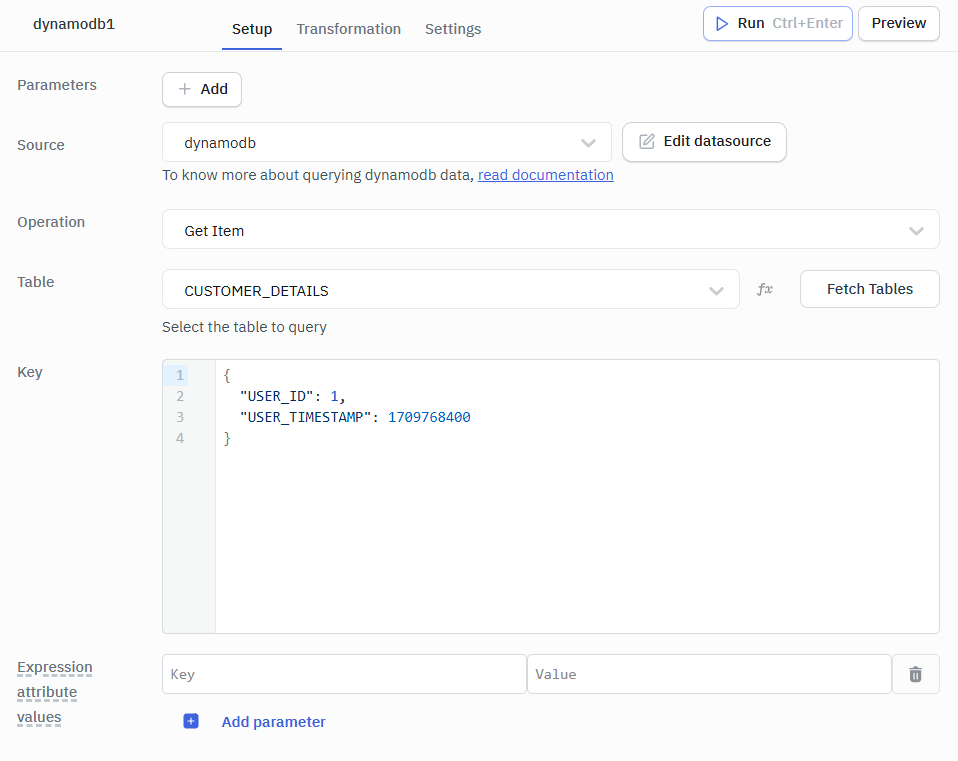
Task: Click the fx expression icon beside Table
Action: [764, 289]
